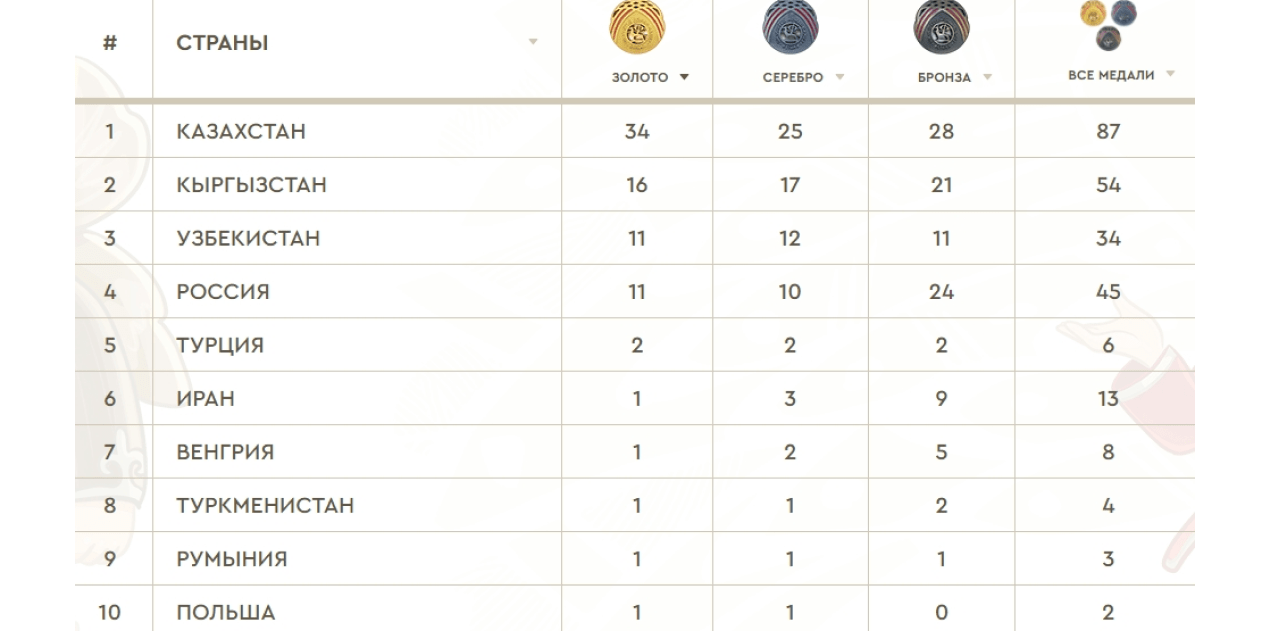Sort by Золото using its arrow
Viewport: 1270px width, 635px height.
click(684, 77)
